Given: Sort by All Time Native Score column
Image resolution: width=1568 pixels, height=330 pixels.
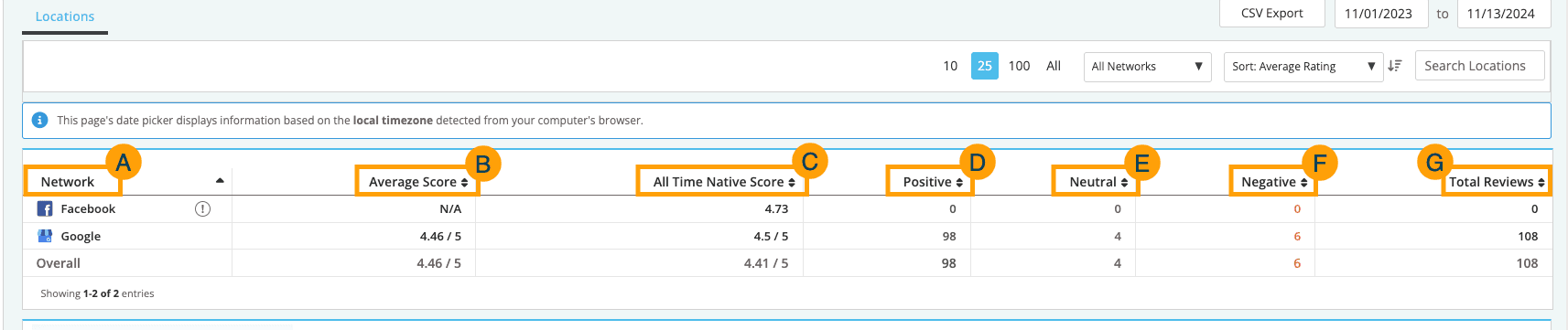Looking at the screenshot, I should tap(723, 182).
